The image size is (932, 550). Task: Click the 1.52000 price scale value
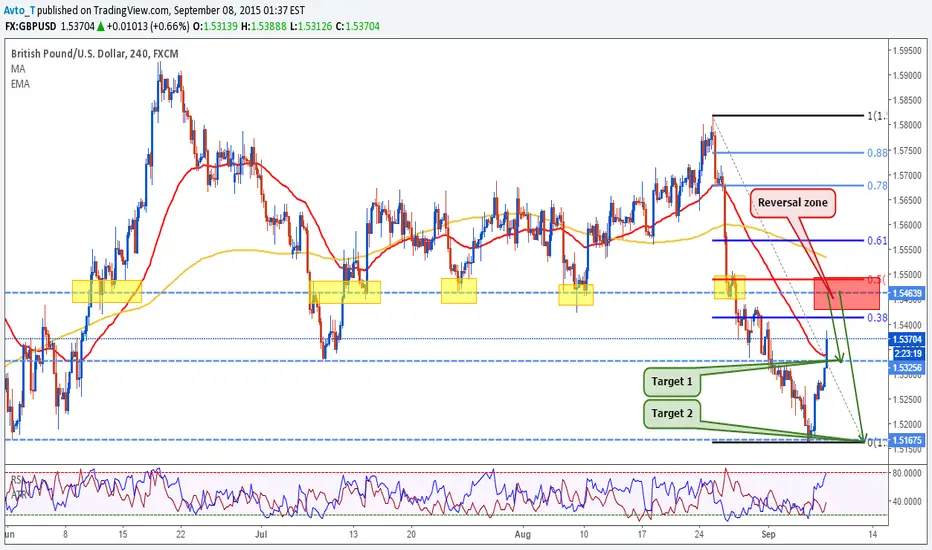pyautogui.click(x=909, y=425)
